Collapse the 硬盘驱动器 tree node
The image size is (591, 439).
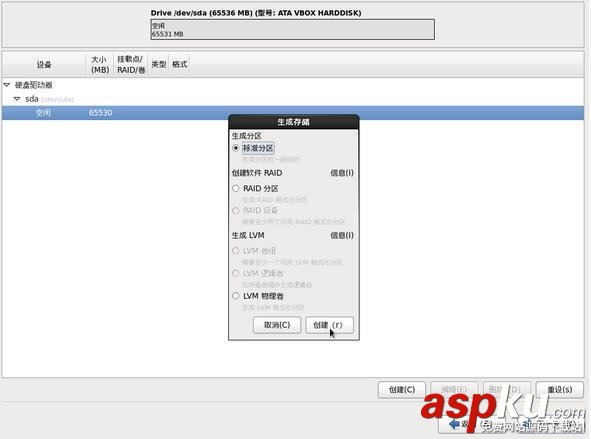point(7,85)
